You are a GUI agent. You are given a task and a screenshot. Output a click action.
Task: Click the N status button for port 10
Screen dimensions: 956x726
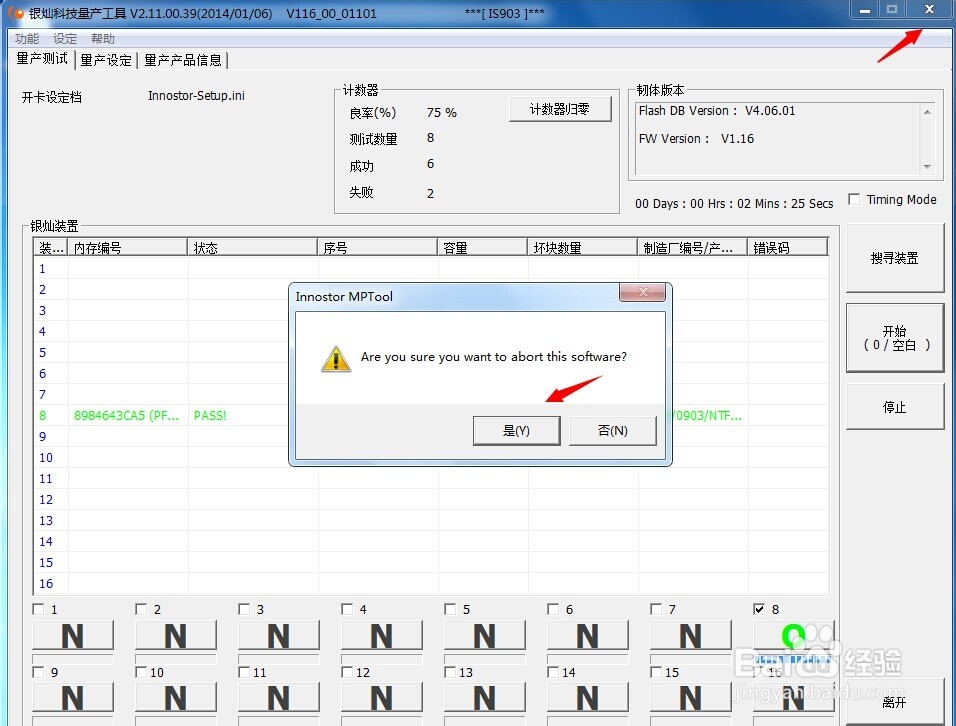pyautogui.click(x=176, y=698)
